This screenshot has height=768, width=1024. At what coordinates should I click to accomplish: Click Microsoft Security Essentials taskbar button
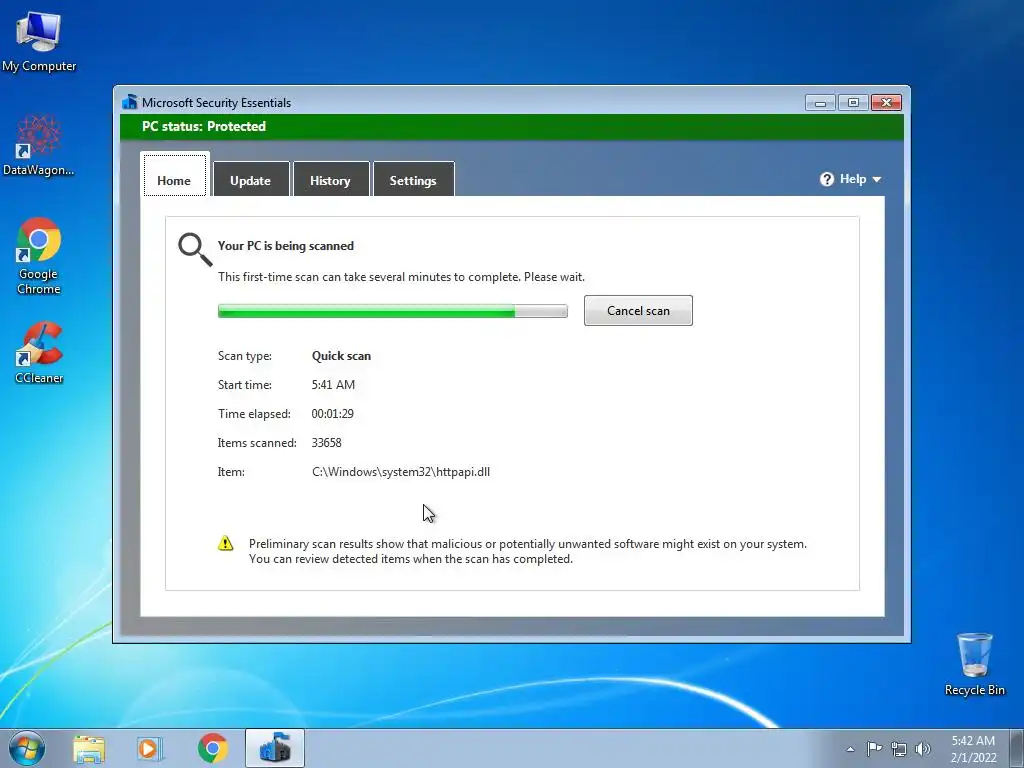click(275, 748)
